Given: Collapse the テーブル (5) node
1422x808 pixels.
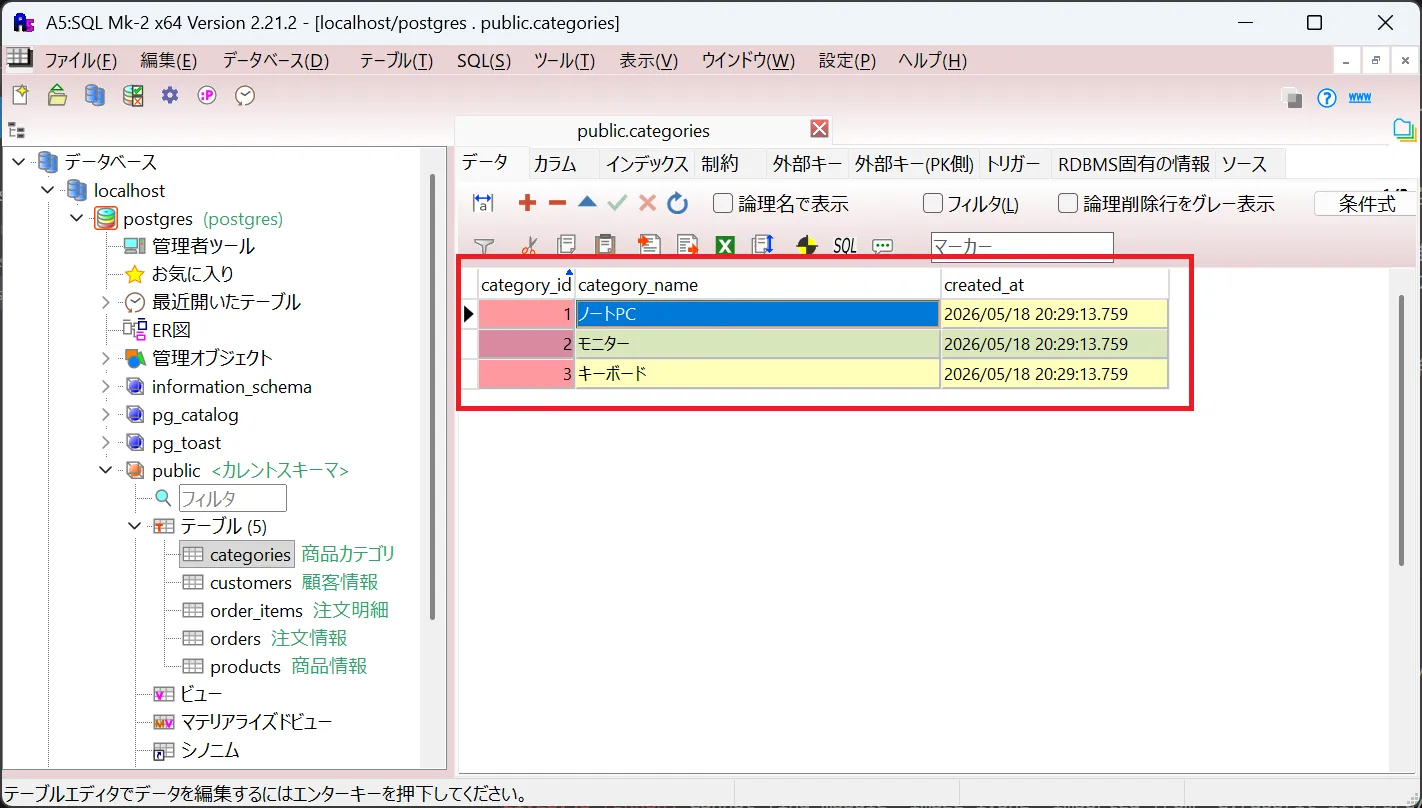Looking at the screenshot, I should [x=135, y=526].
